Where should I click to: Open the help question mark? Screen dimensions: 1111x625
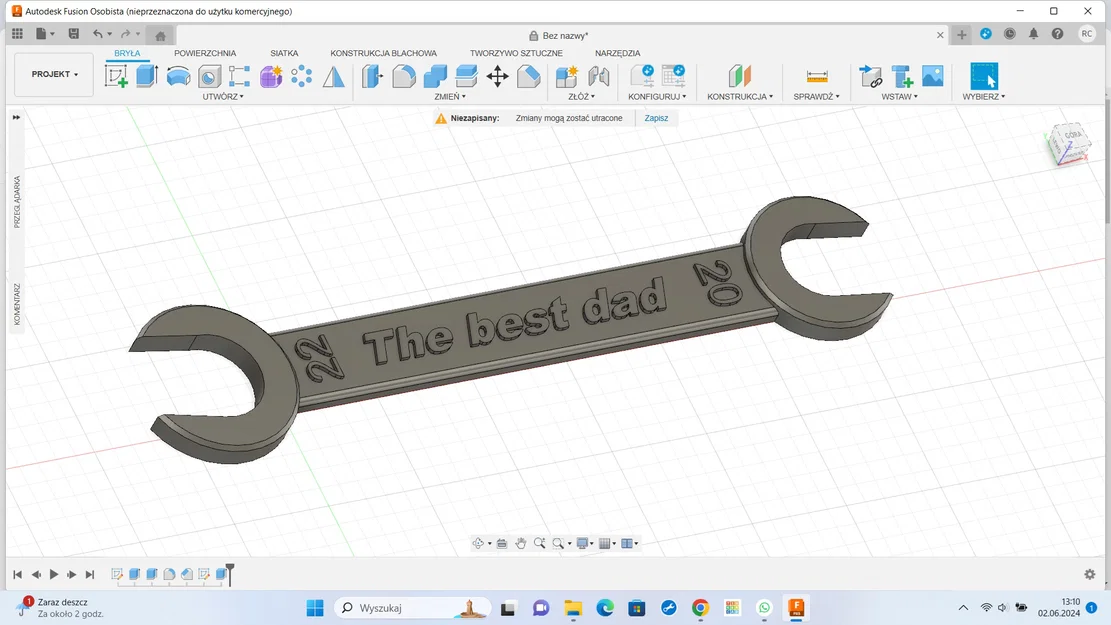(x=1057, y=34)
